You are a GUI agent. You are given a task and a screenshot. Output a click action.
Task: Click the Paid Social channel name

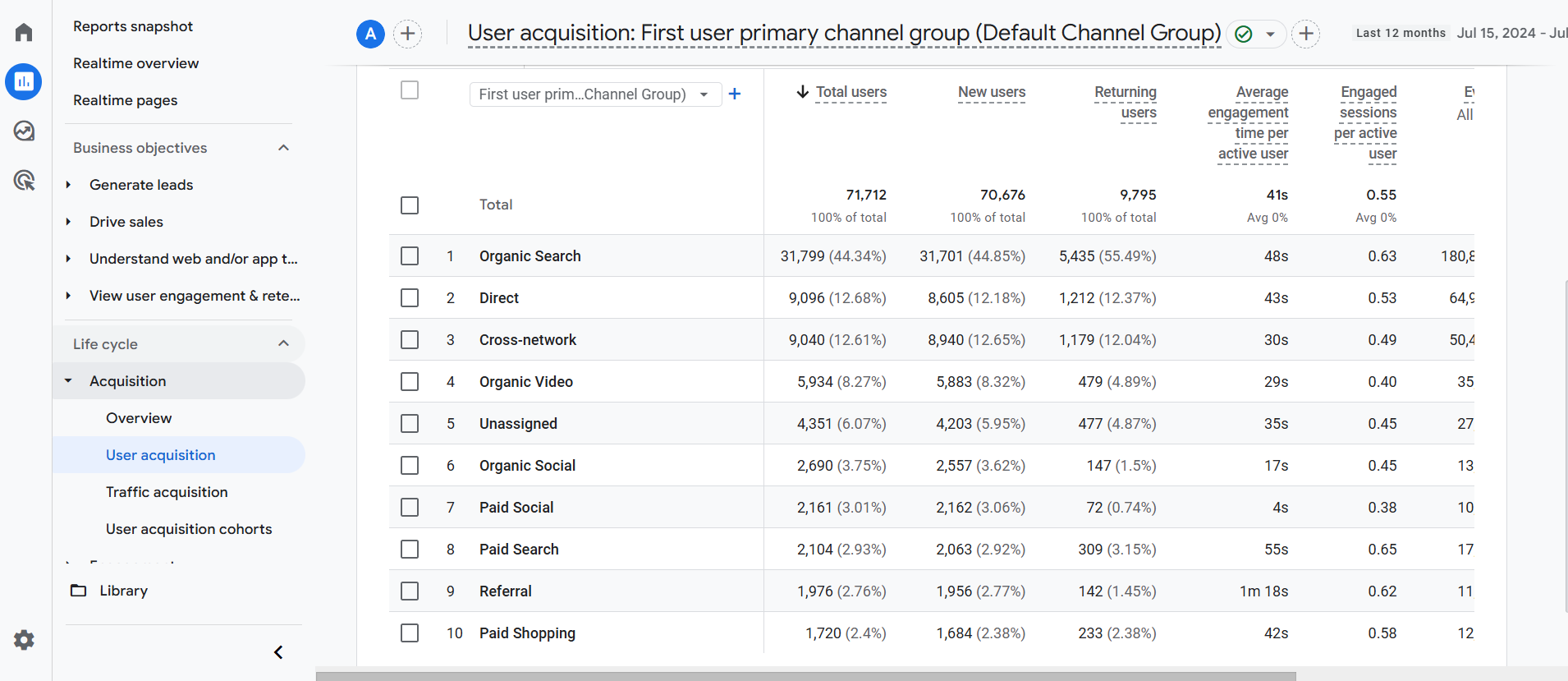point(516,508)
